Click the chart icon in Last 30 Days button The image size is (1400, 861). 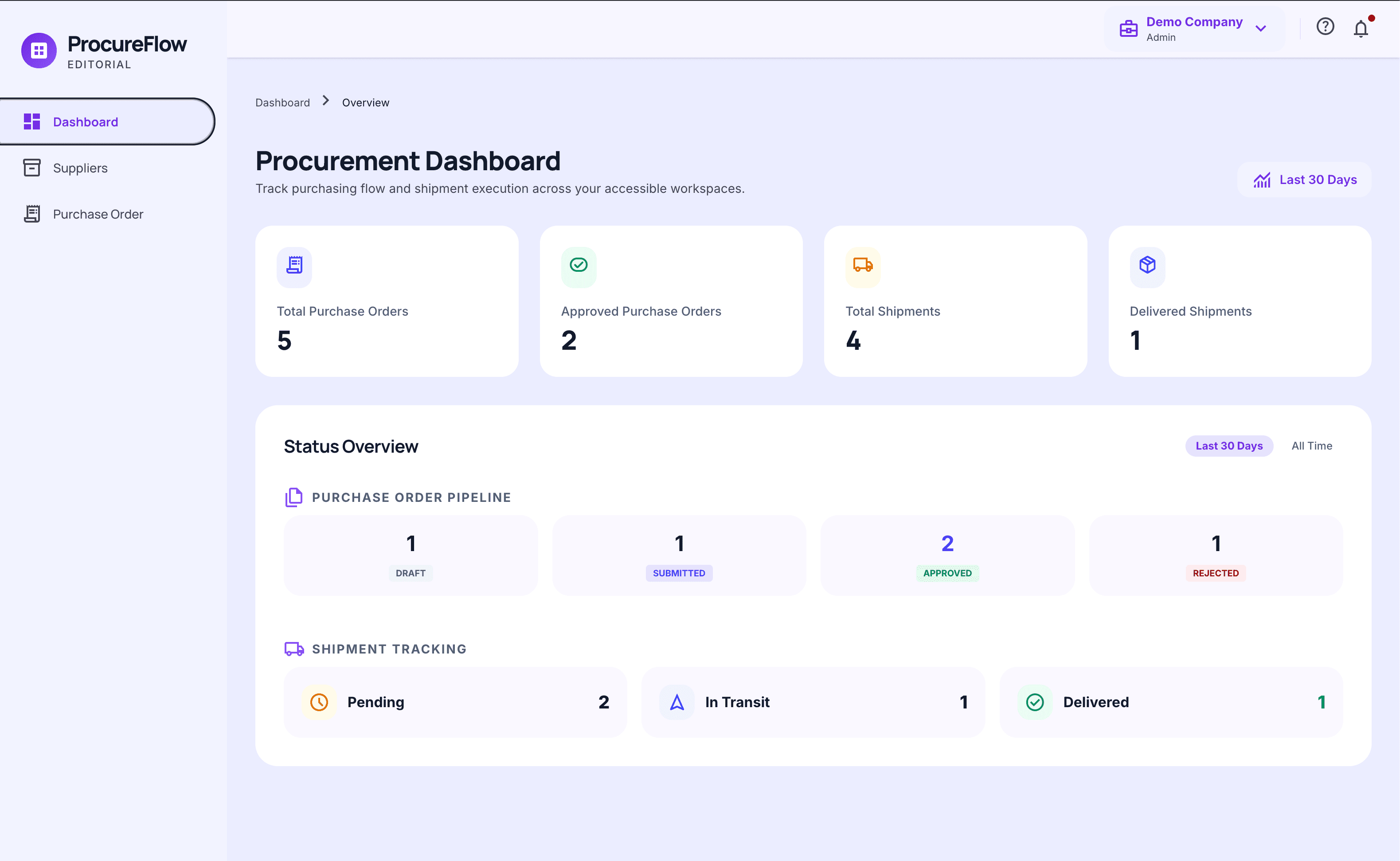click(x=1262, y=180)
